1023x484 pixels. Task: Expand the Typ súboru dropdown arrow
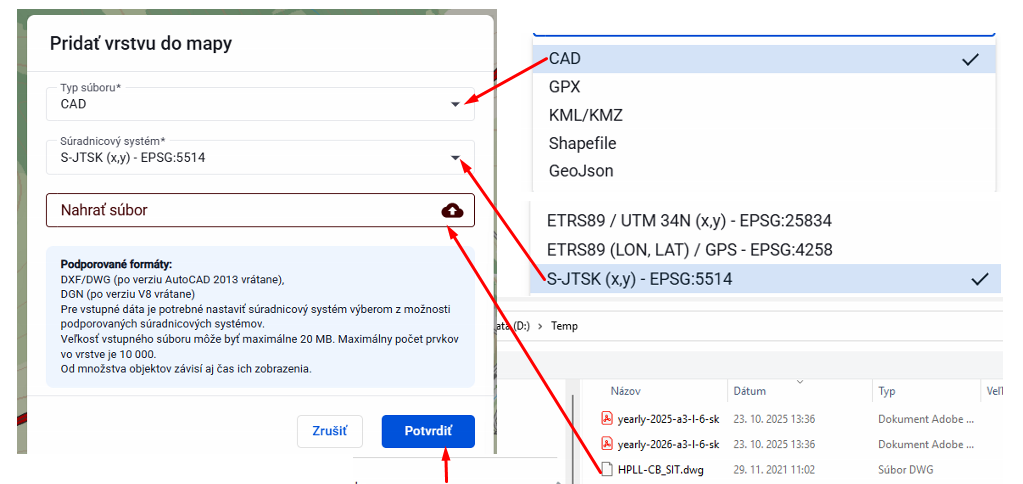[x=456, y=104]
